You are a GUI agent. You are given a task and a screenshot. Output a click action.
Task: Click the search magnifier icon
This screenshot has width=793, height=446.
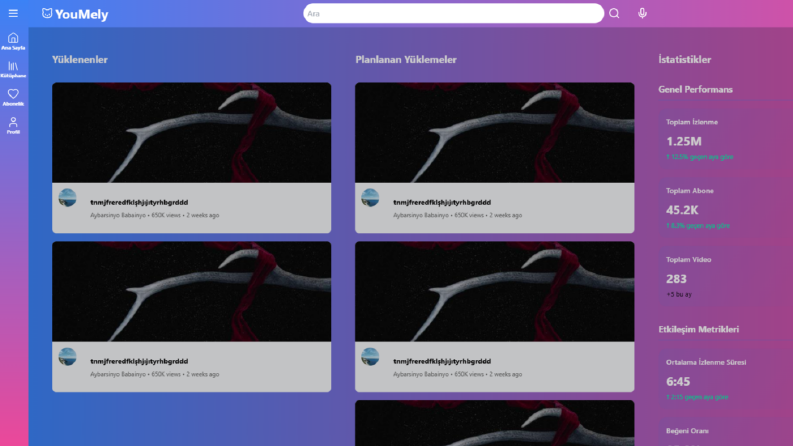pyautogui.click(x=614, y=14)
